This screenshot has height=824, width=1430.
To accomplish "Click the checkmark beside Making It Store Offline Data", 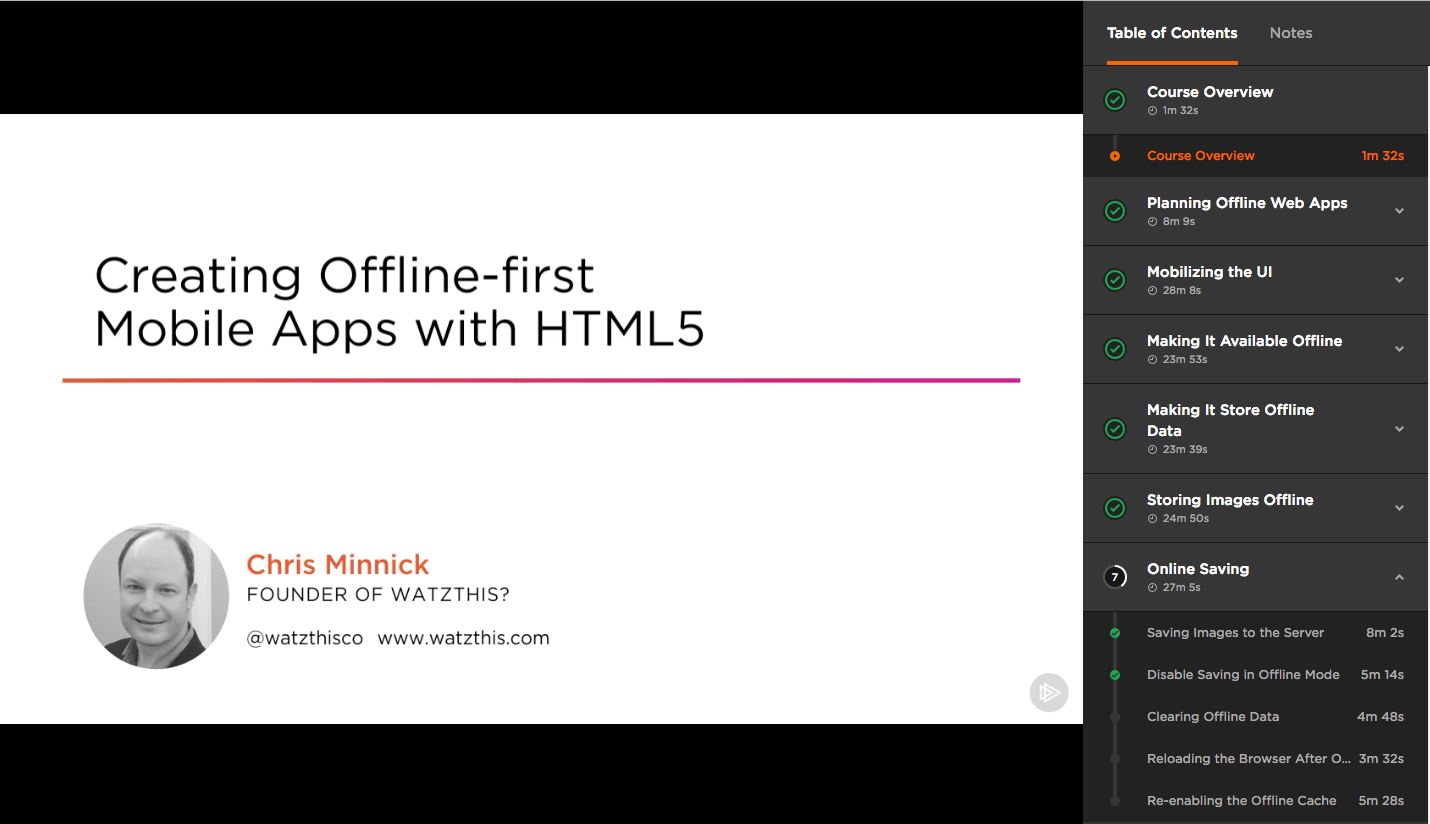I will click(x=1114, y=428).
